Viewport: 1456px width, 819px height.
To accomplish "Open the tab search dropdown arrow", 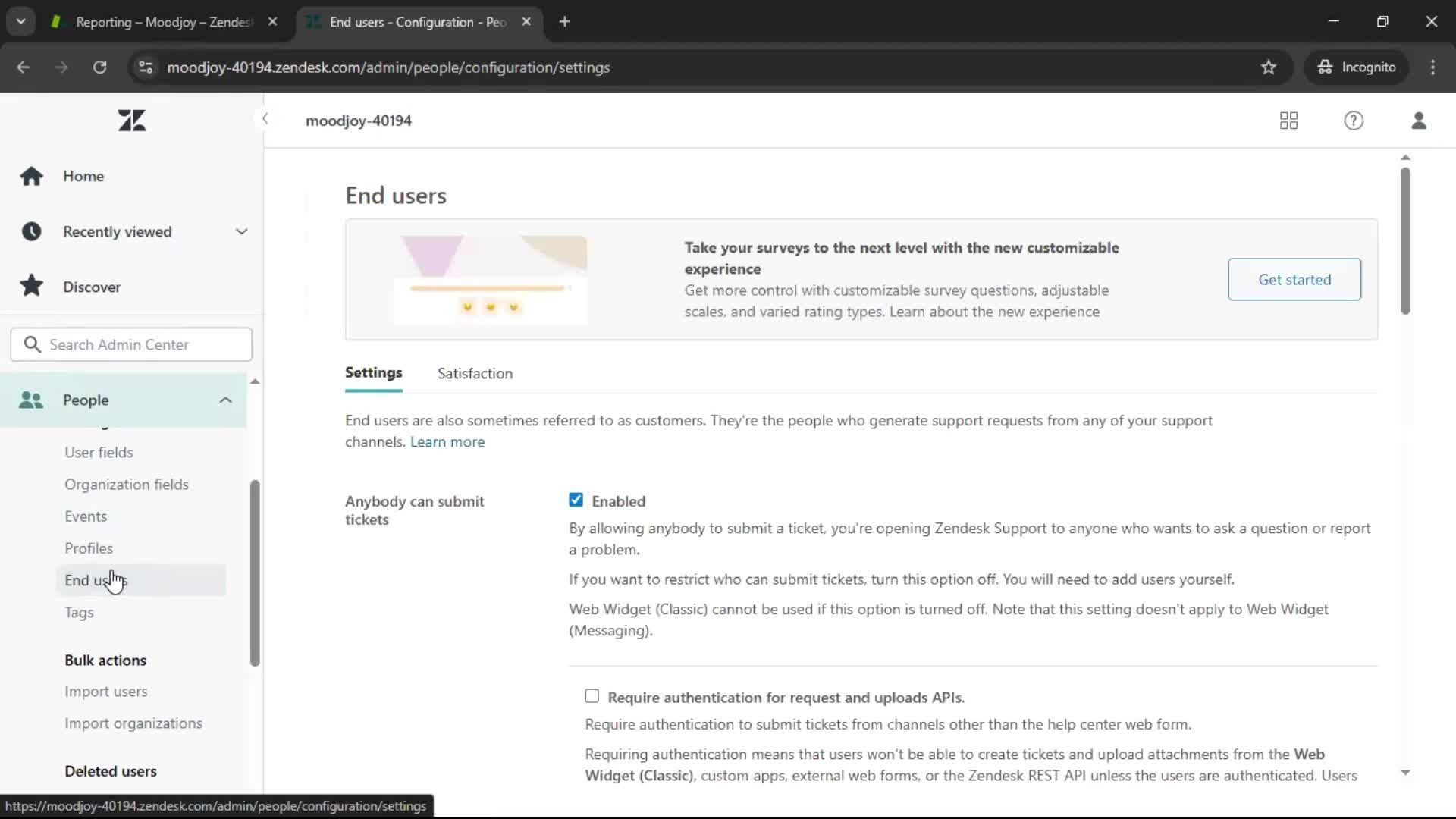I will click(21, 22).
